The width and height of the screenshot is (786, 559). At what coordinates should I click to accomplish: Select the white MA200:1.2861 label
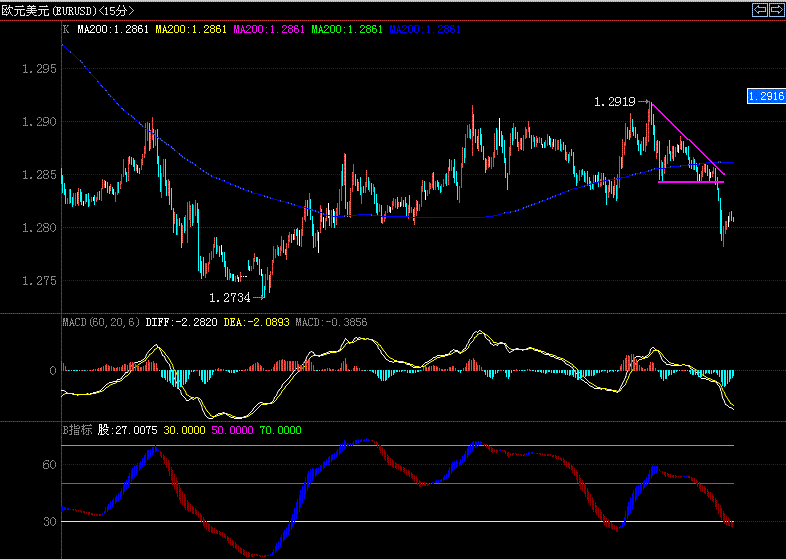tap(113, 29)
